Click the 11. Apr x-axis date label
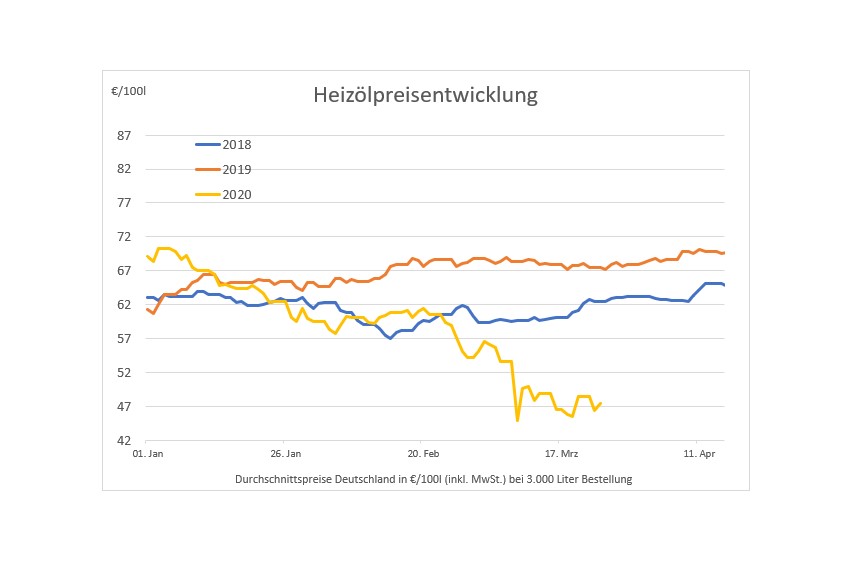The image size is (858, 588). click(x=697, y=454)
